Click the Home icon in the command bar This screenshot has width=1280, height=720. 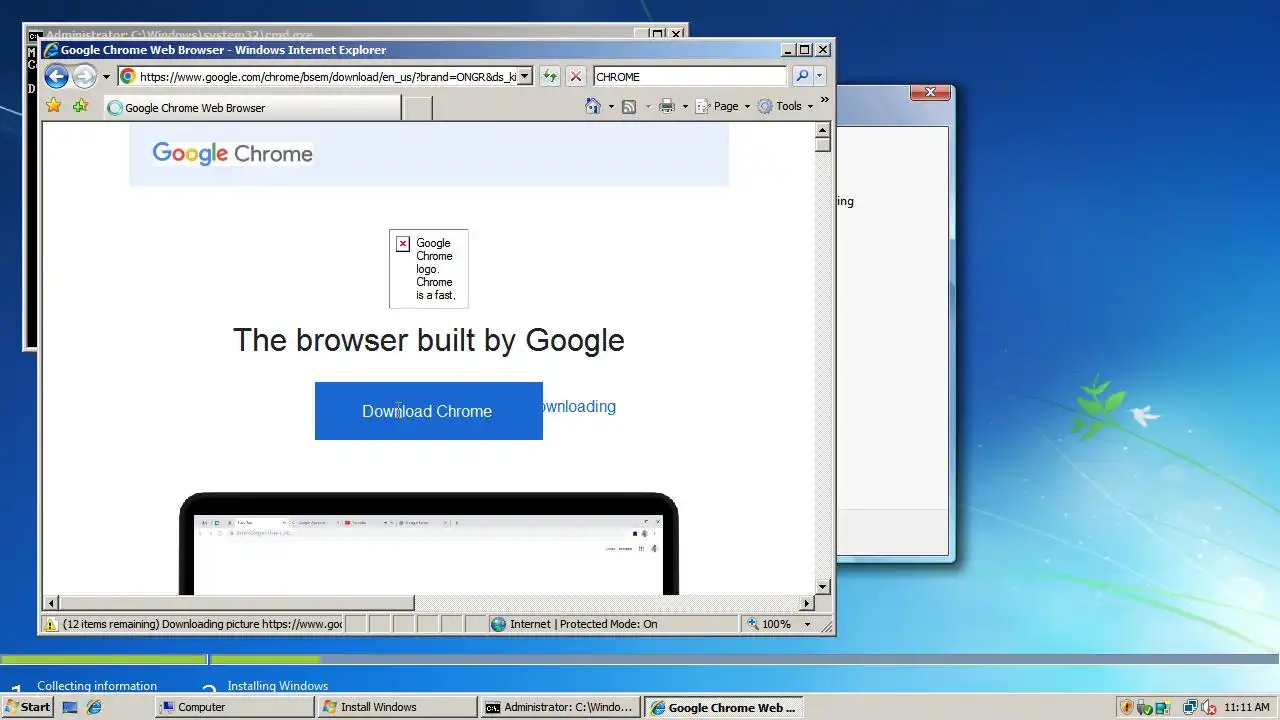(x=593, y=106)
